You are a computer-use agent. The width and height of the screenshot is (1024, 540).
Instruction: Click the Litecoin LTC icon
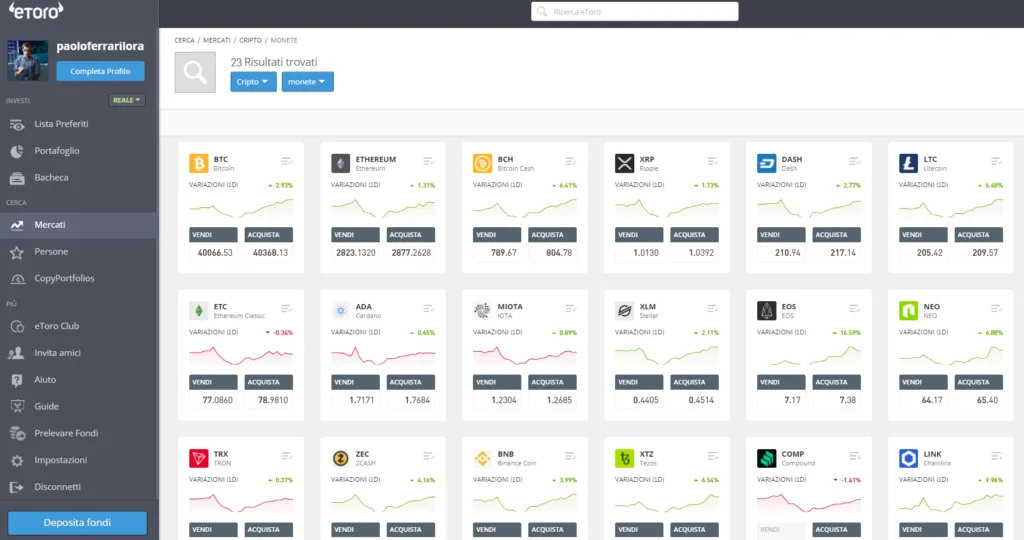coord(908,163)
